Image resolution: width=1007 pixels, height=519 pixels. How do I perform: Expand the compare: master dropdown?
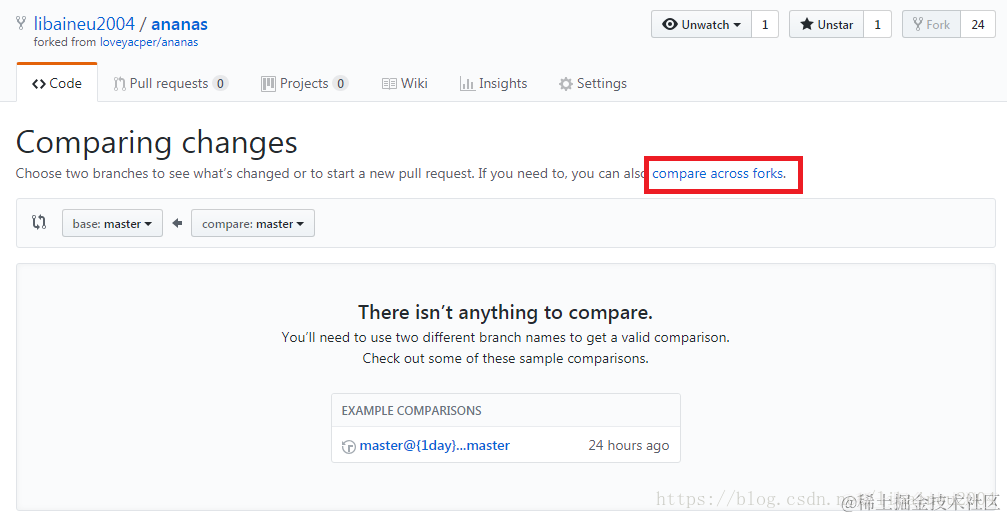pyautogui.click(x=253, y=224)
